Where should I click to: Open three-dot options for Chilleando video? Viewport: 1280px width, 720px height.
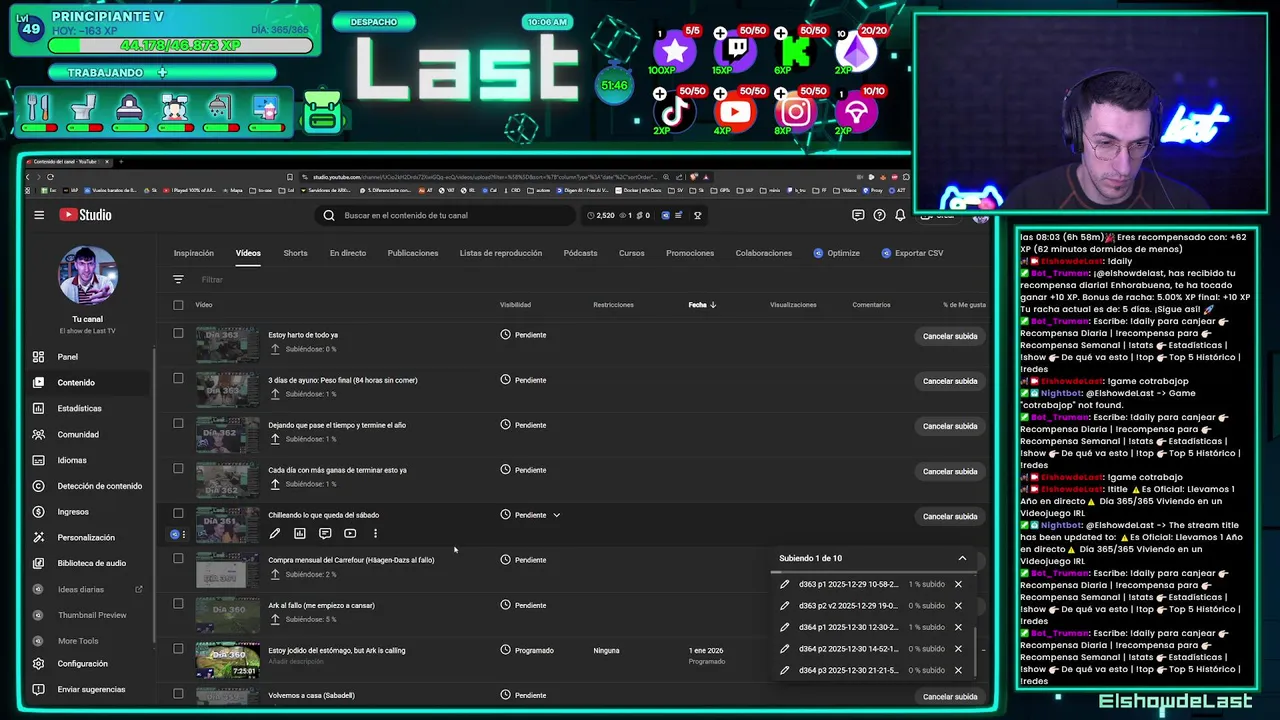(x=375, y=534)
